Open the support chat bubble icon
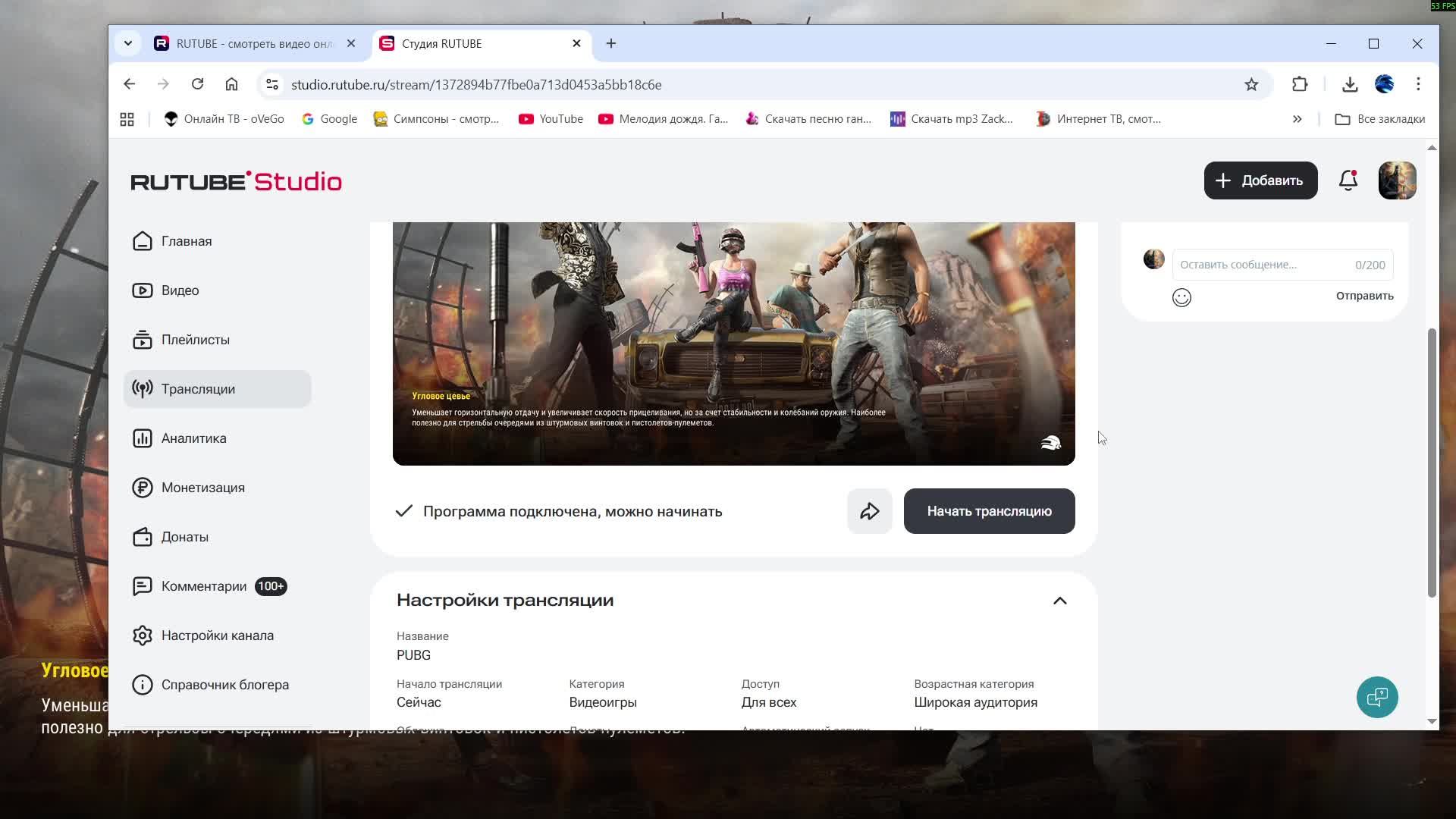The width and height of the screenshot is (1456, 819). pos(1376,697)
